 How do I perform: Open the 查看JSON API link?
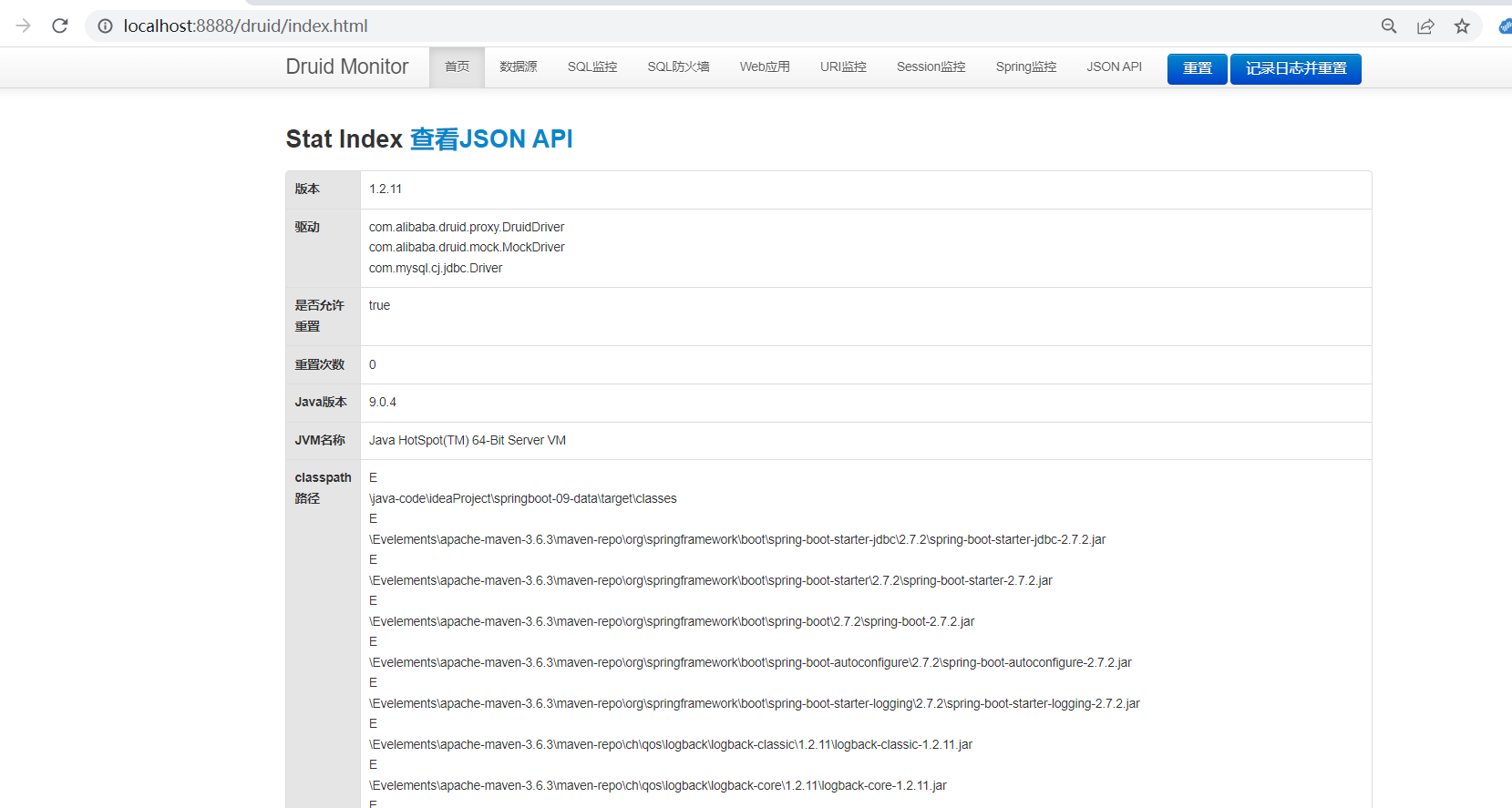click(x=491, y=138)
